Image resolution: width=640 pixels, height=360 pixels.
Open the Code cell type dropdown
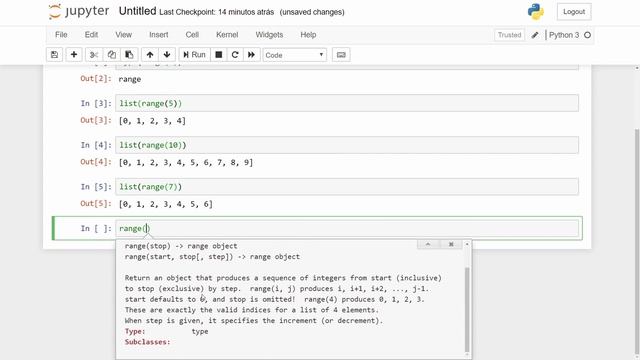tap(294, 55)
